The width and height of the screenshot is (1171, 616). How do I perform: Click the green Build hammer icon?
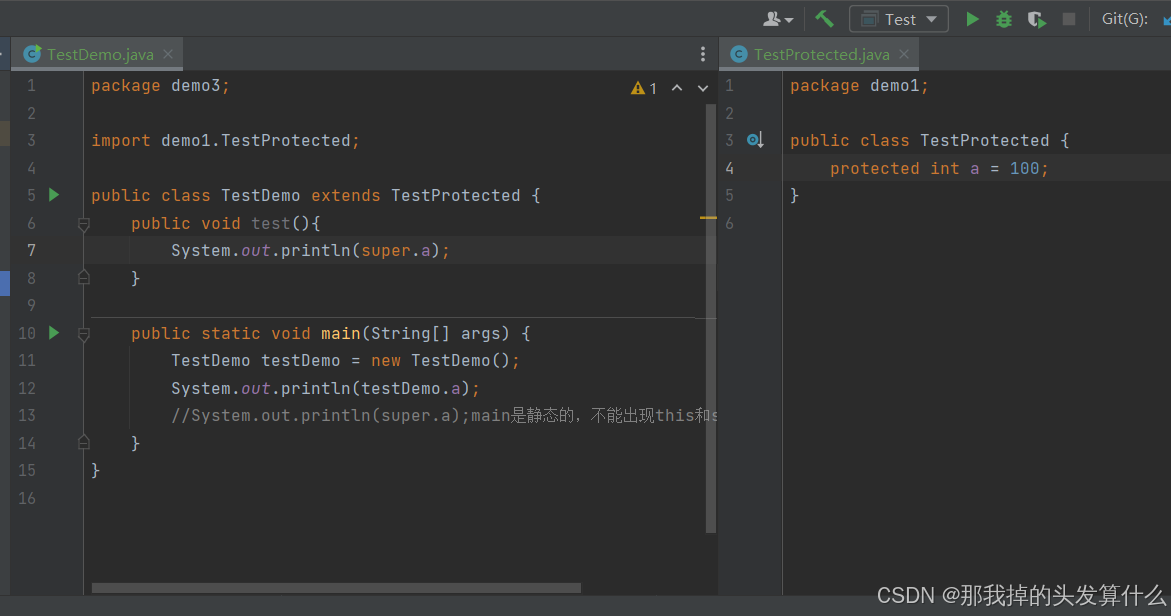click(x=824, y=19)
